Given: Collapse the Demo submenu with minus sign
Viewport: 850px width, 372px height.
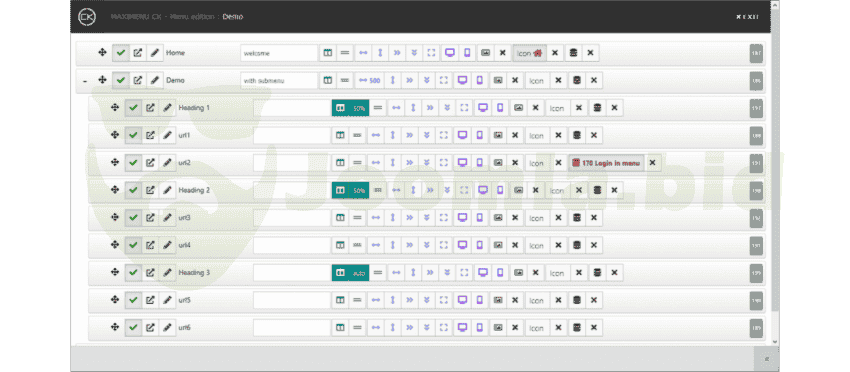Looking at the screenshot, I should [85, 81].
